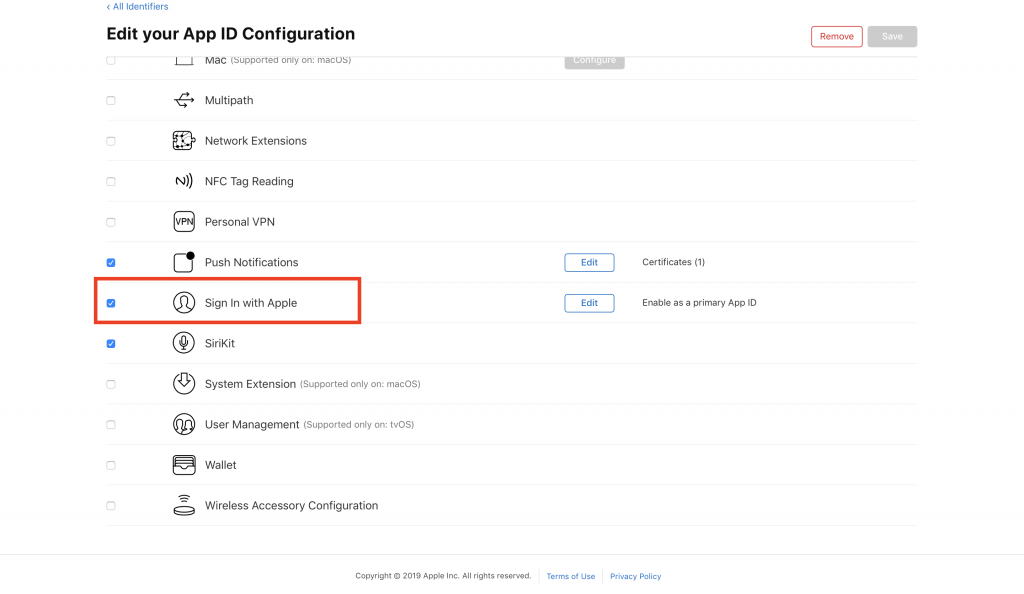Uncheck the Push Notifications checkbox

(111, 262)
